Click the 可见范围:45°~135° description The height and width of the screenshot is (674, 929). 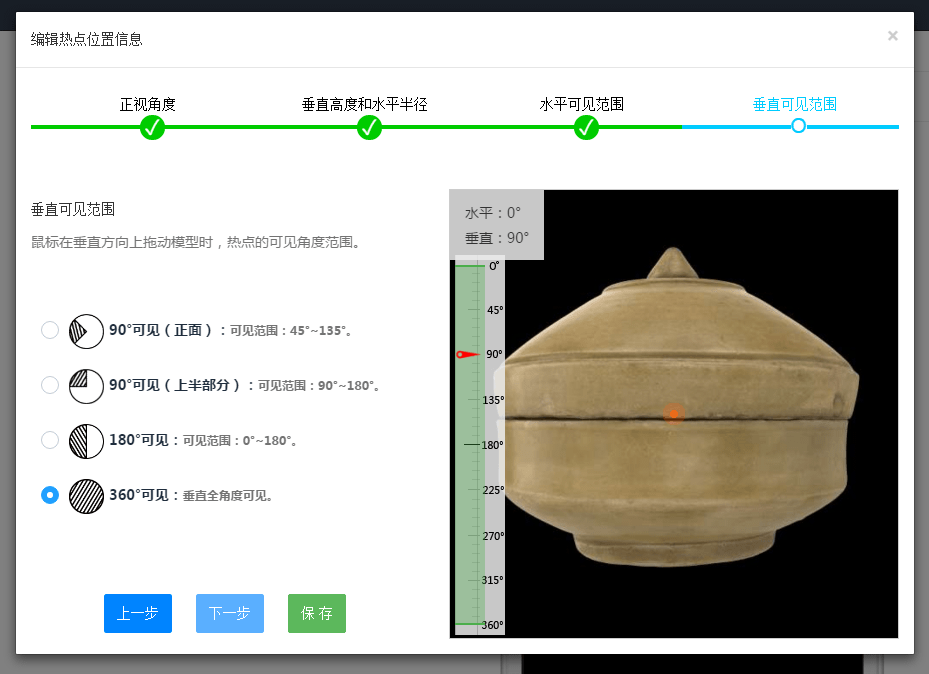coord(291,330)
